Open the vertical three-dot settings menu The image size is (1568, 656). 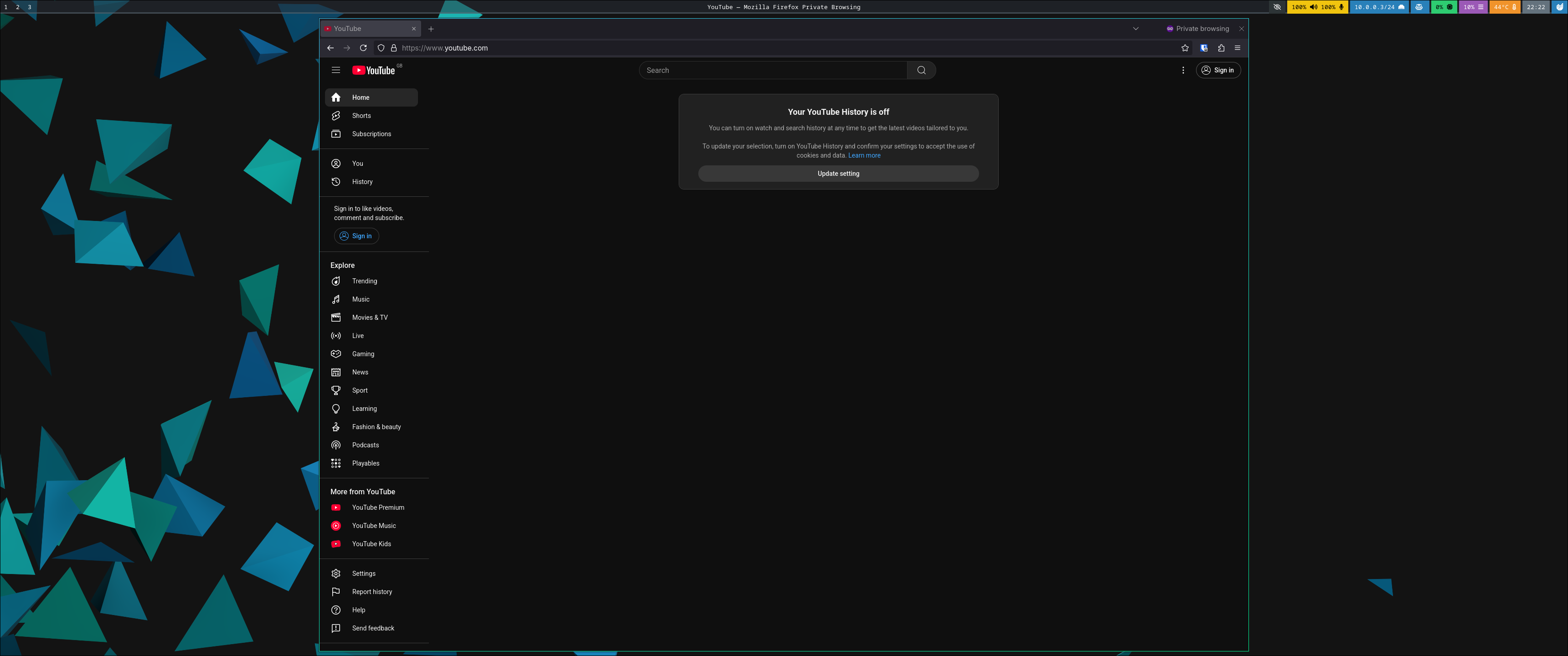[1183, 70]
